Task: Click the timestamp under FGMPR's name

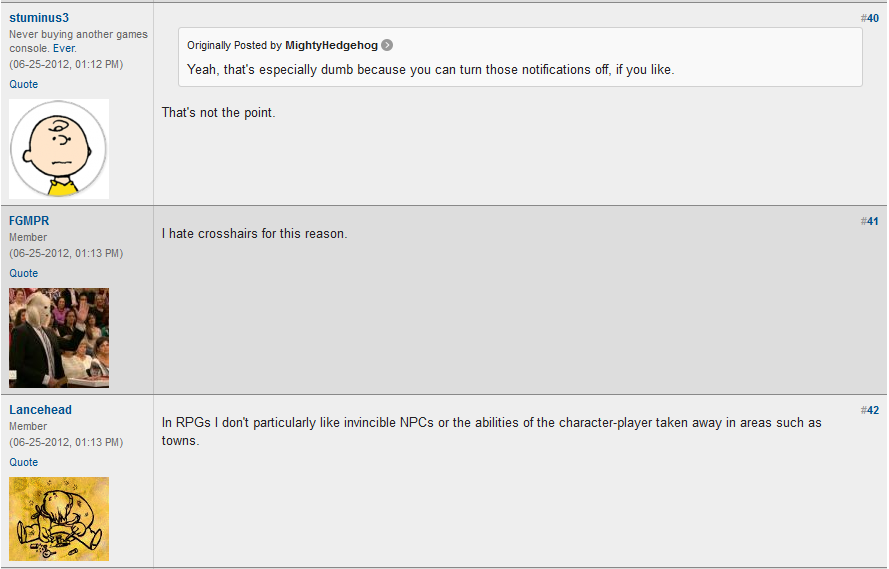Action: click(x=66, y=253)
